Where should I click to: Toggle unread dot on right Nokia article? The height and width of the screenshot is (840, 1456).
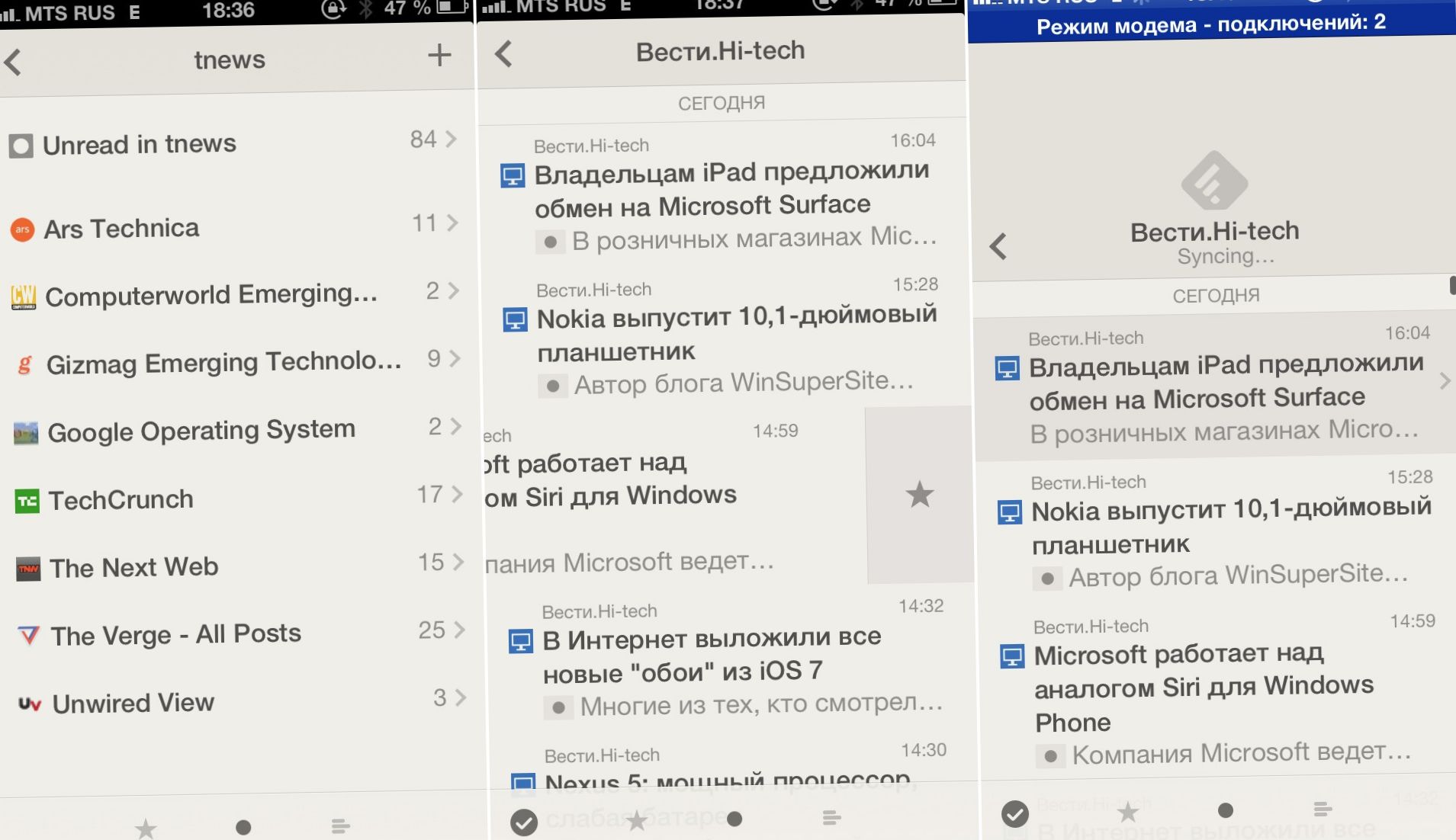click(1047, 579)
